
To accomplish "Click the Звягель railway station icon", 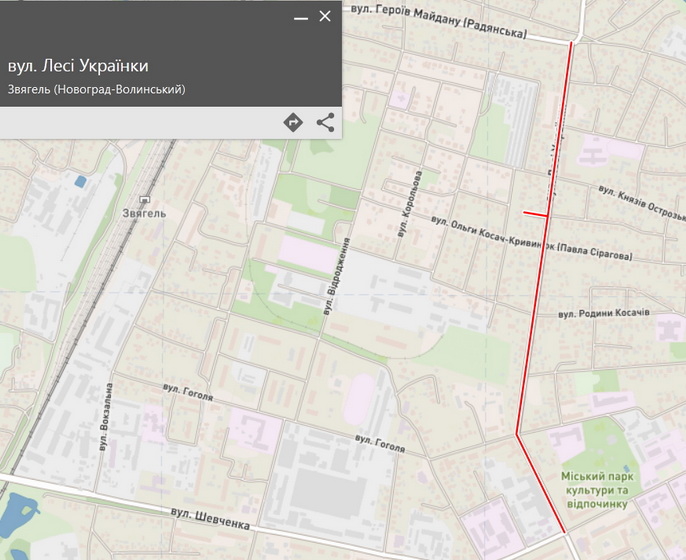I will pos(145,199).
